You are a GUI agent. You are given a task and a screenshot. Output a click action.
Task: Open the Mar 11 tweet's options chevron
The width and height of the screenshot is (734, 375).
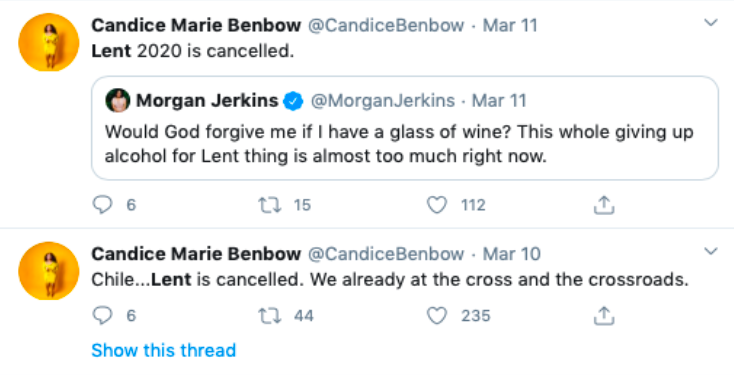point(711,22)
